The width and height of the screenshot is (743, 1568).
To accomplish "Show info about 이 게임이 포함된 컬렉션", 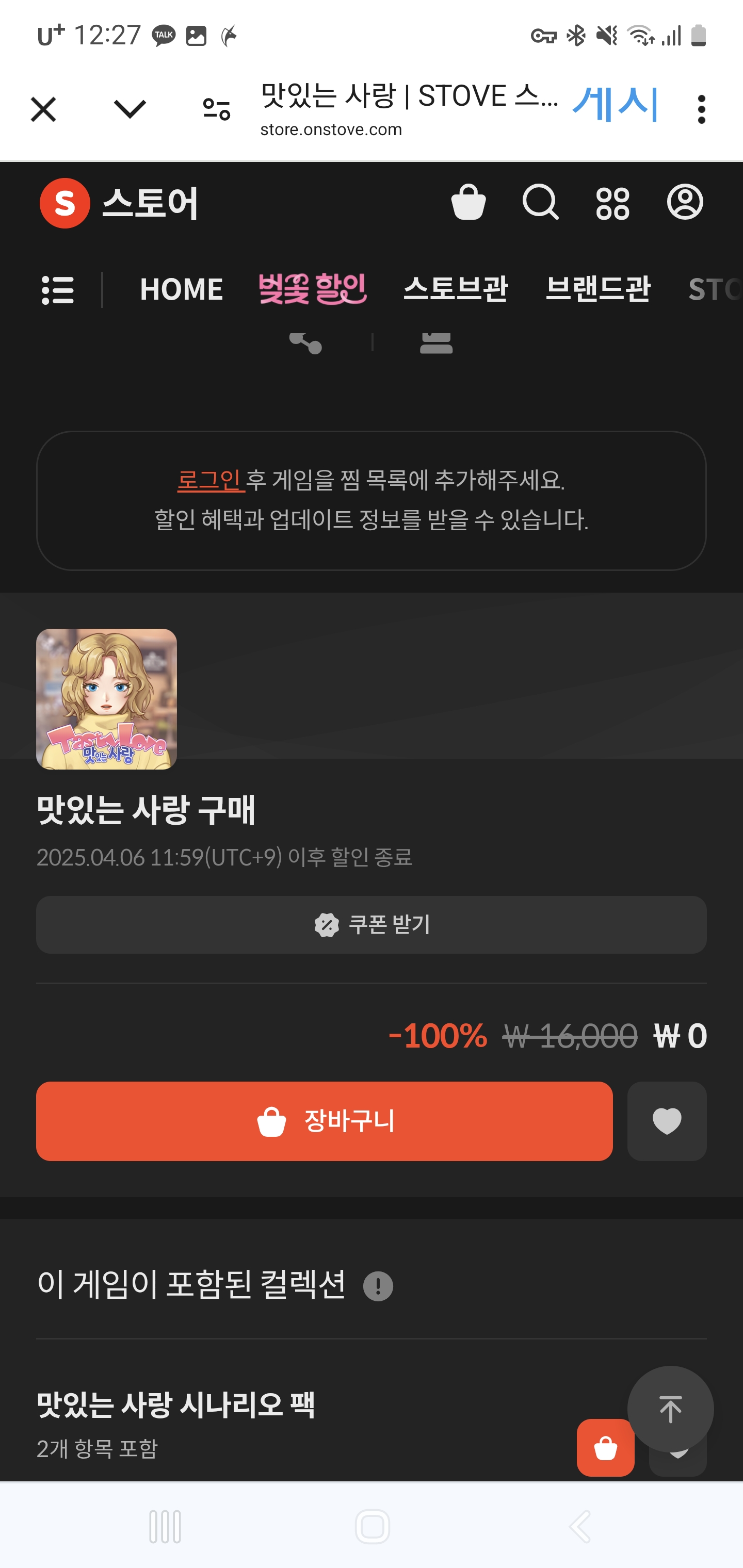I will 378,1286.
